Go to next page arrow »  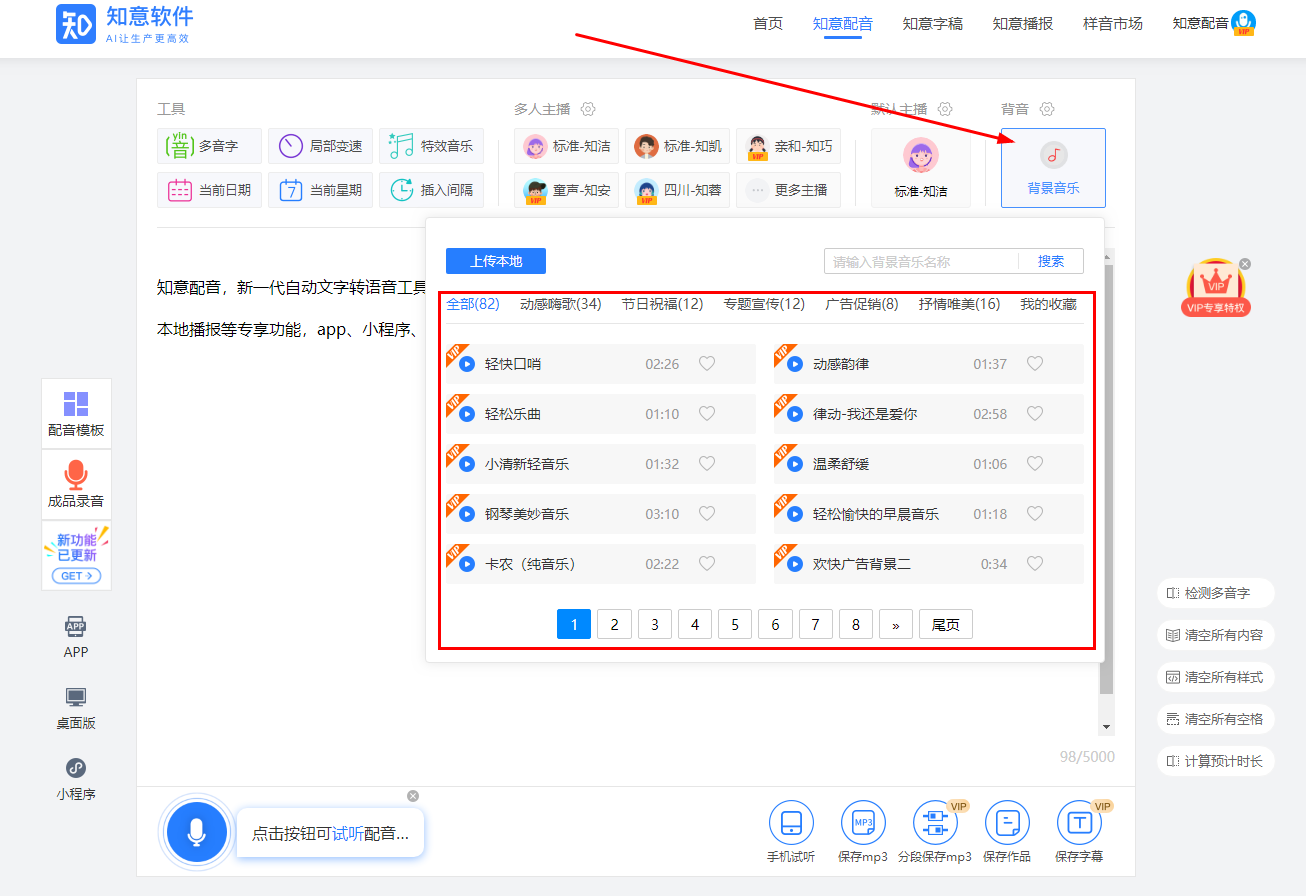click(895, 625)
